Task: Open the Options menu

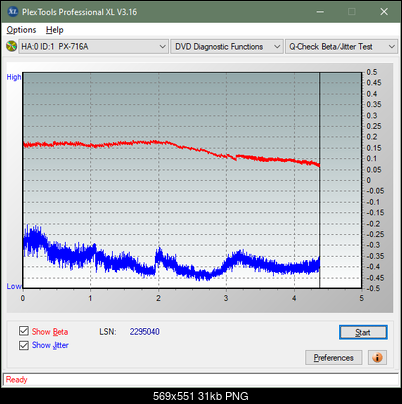Action: coord(21,30)
